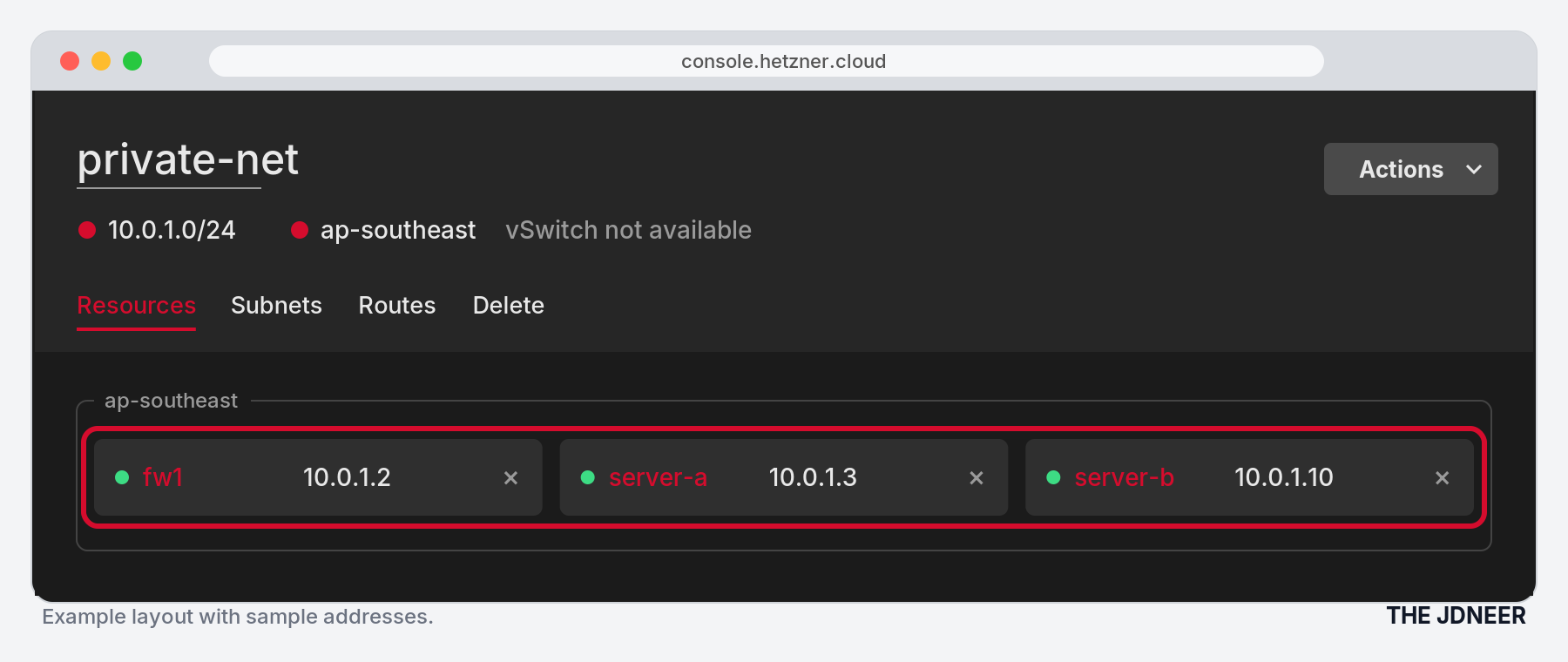
Task: Click the ap-southeast zone label in header
Action: click(398, 230)
